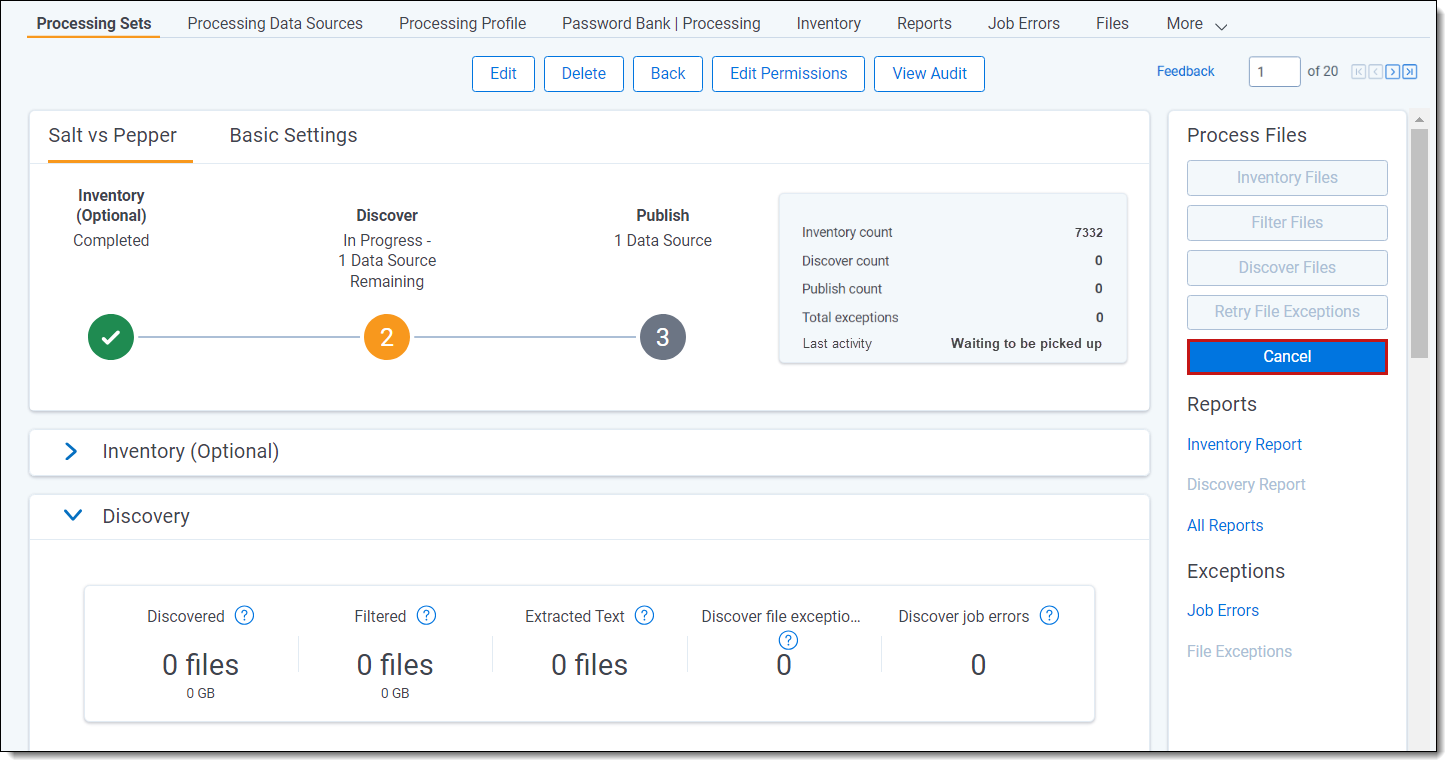Go to next record navigation arrow
Screen dimensions: 1445x760
pyautogui.click(x=1392, y=71)
